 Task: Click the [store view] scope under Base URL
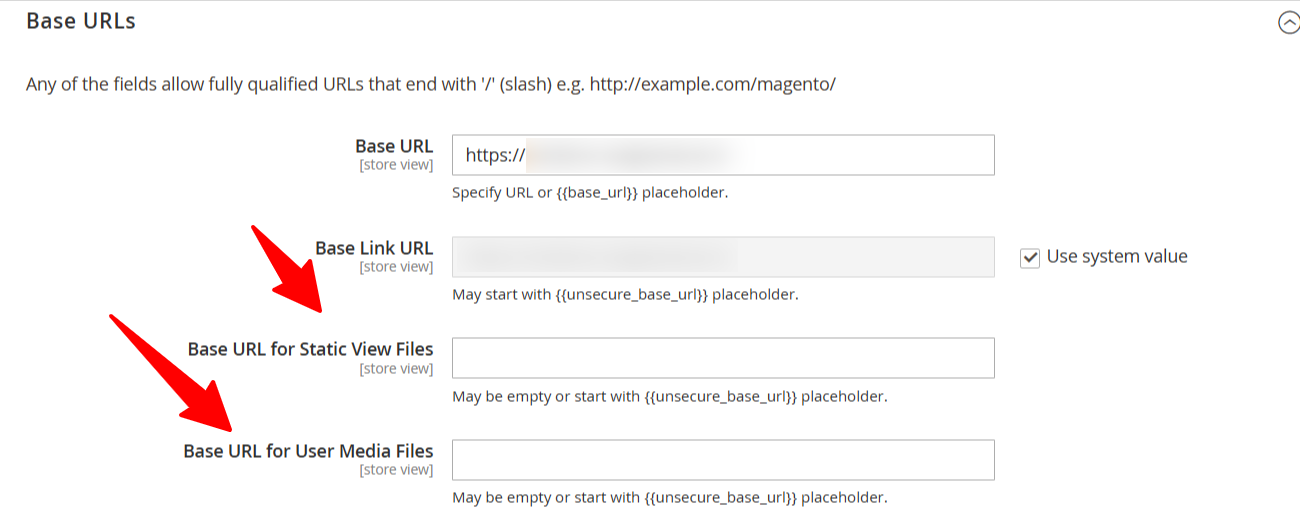(396, 165)
